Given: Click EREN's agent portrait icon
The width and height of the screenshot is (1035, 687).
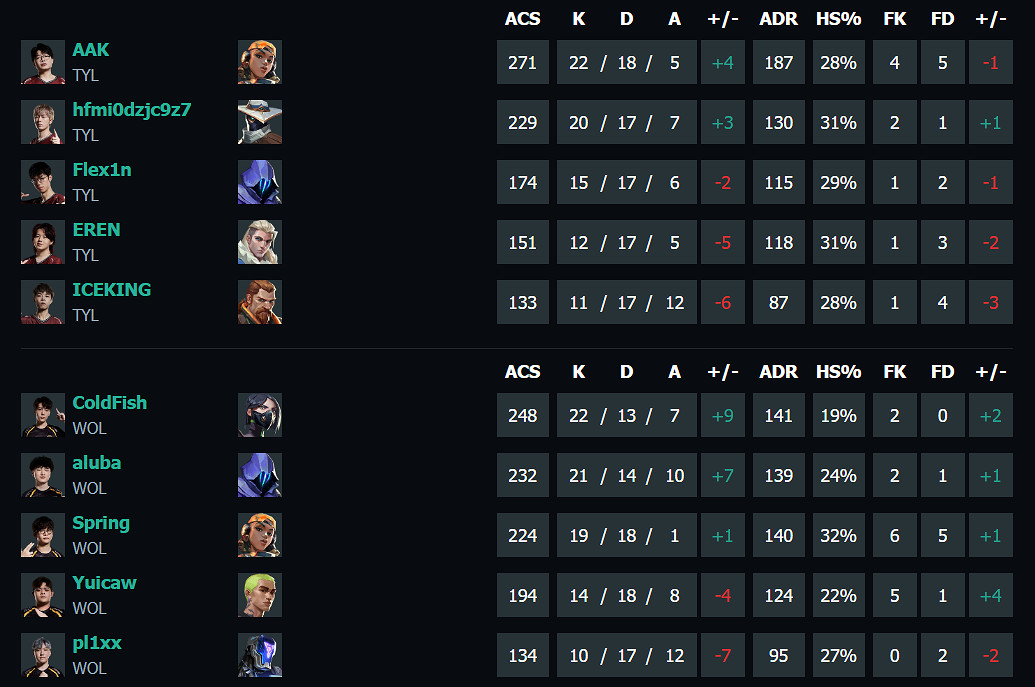Looking at the screenshot, I should pyautogui.click(x=260, y=242).
